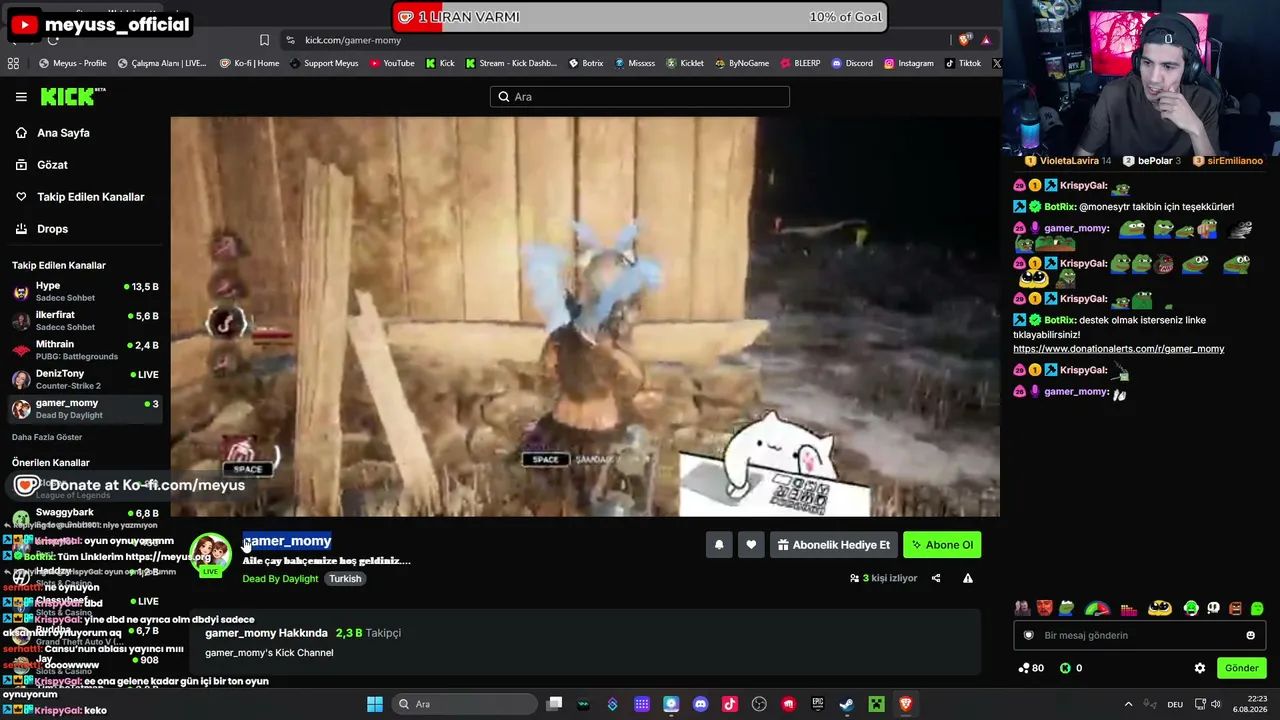
Task: Report the stream with warning icon
Action: [x=968, y=578]
